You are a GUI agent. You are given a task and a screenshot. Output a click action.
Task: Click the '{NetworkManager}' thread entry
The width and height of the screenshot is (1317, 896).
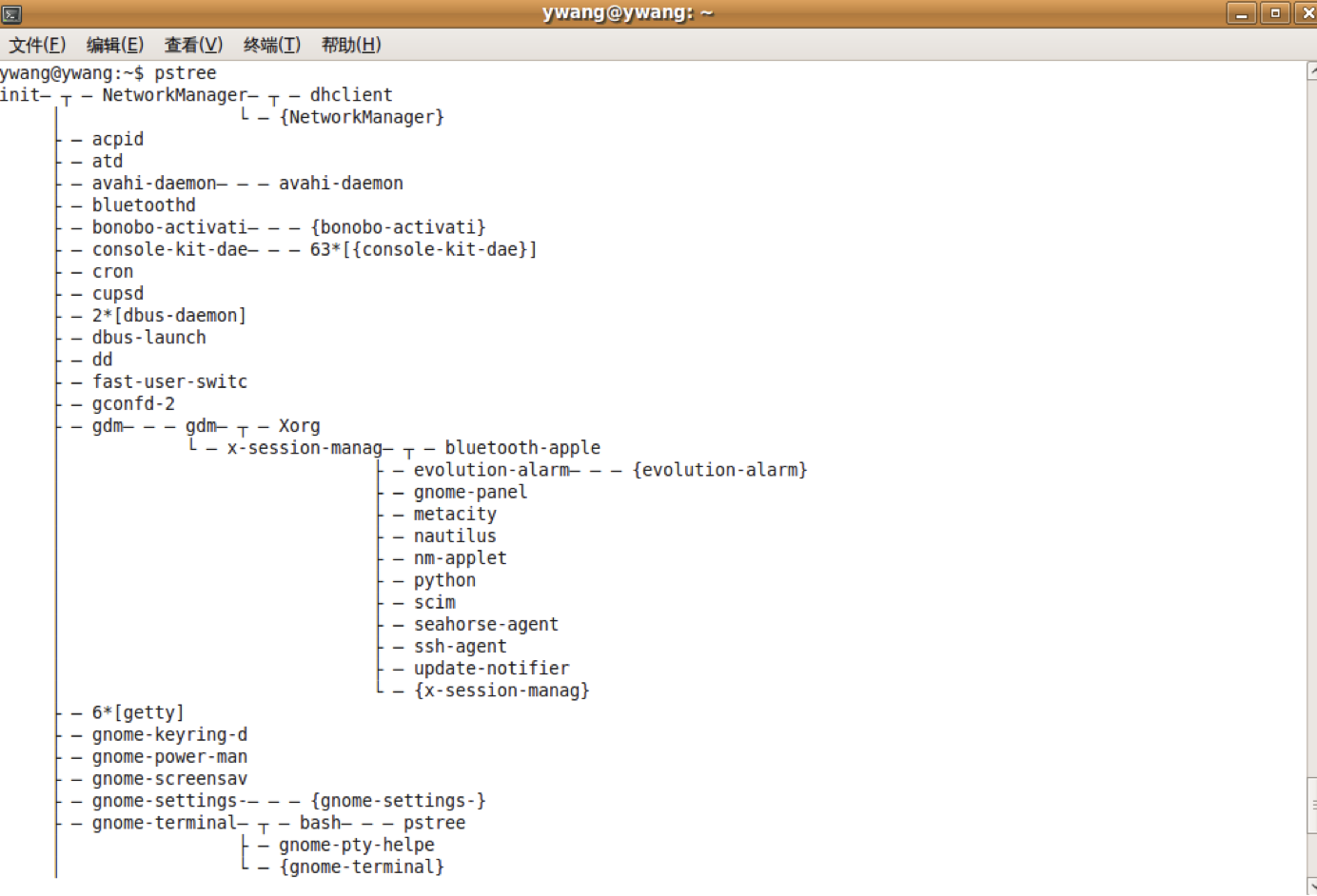362,117
